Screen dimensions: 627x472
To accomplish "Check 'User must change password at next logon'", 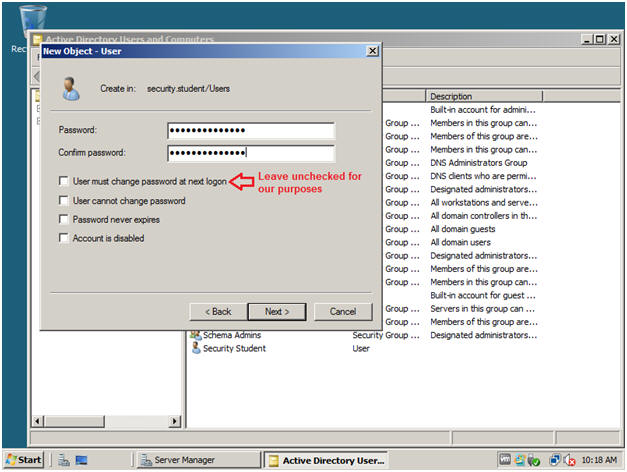I will pyautogui.click(x=64, y=181).
